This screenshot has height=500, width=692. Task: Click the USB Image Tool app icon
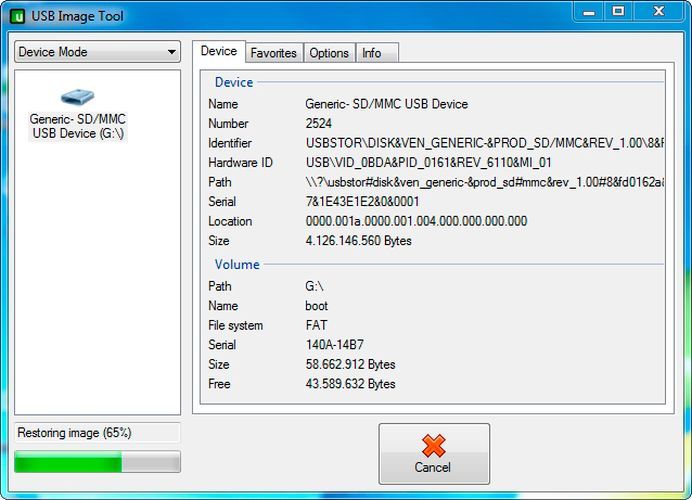tap(17, 16)
